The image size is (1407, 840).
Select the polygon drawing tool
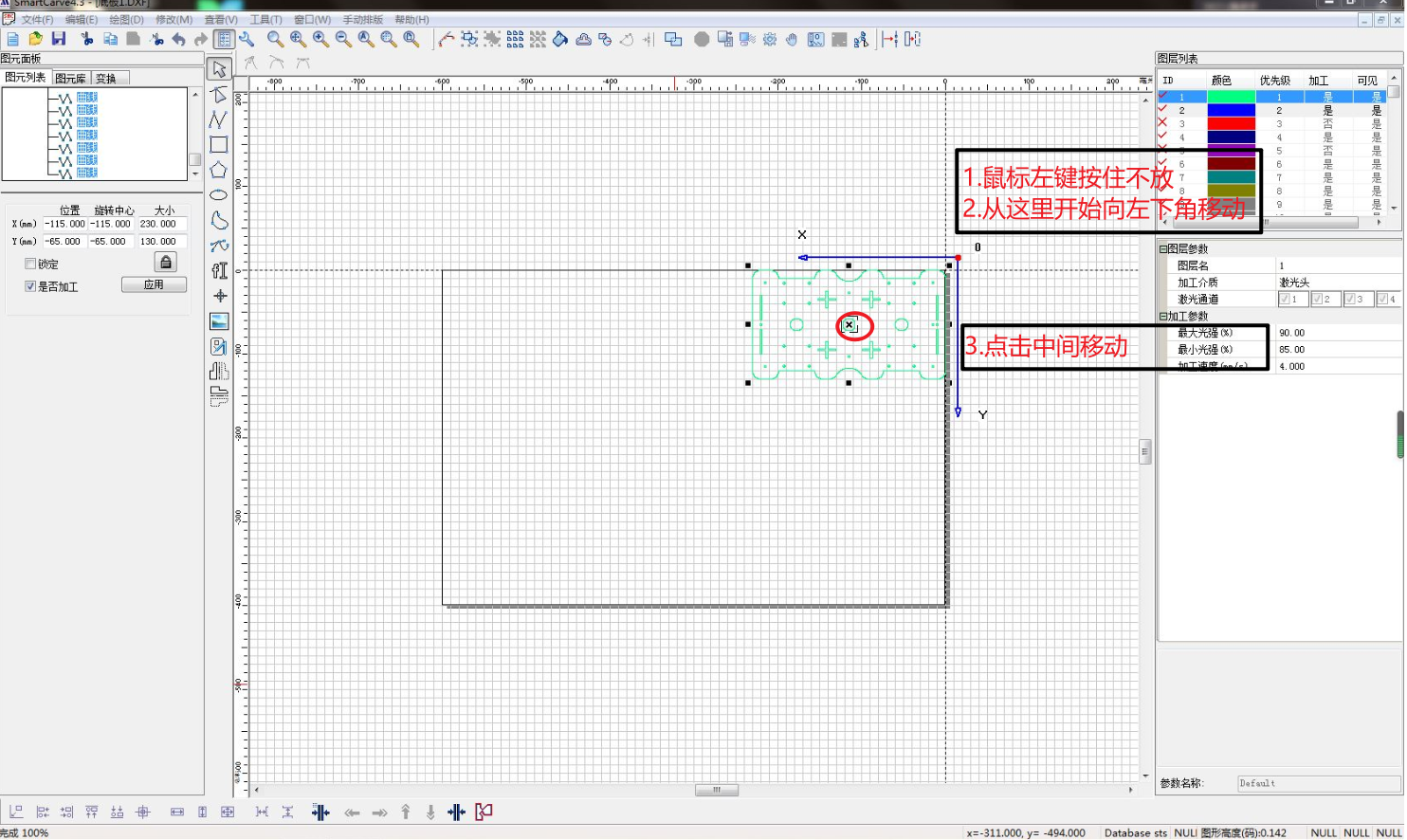pos(219,170)
